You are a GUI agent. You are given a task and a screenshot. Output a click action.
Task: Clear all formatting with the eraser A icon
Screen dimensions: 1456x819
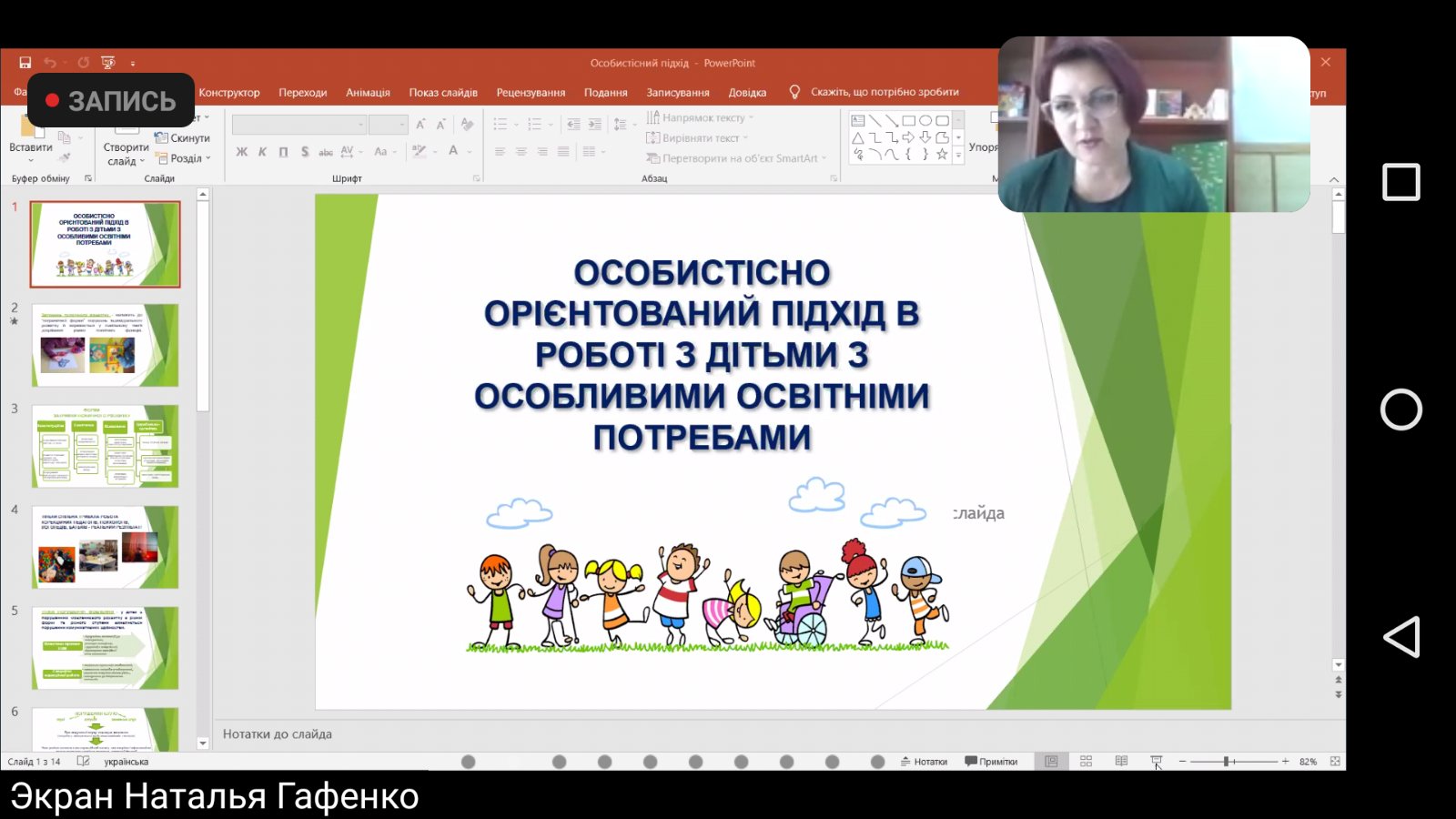click(x=468, y=125)
